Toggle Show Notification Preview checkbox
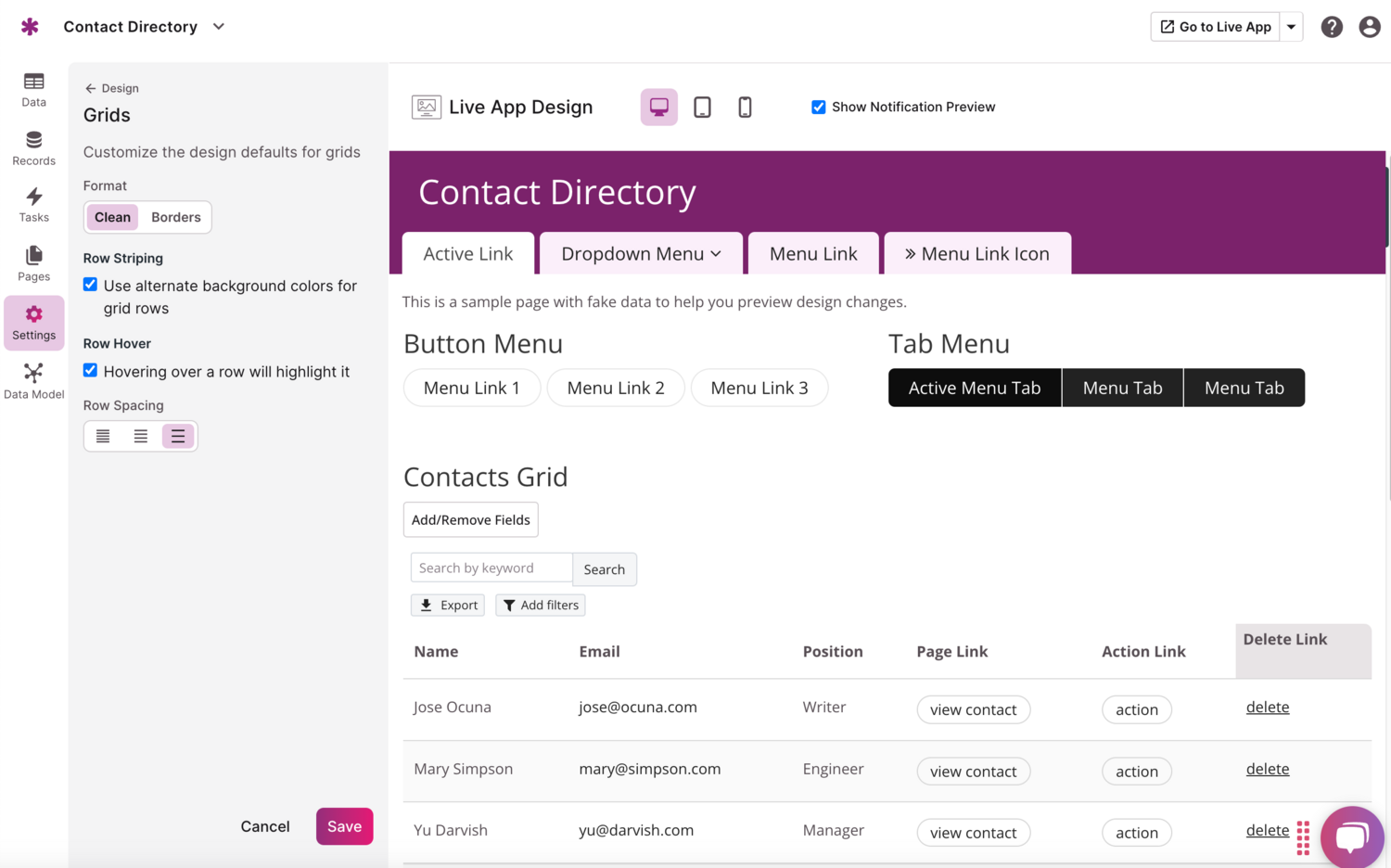This screenshot has height=868, width=1391. coord(818,108)
